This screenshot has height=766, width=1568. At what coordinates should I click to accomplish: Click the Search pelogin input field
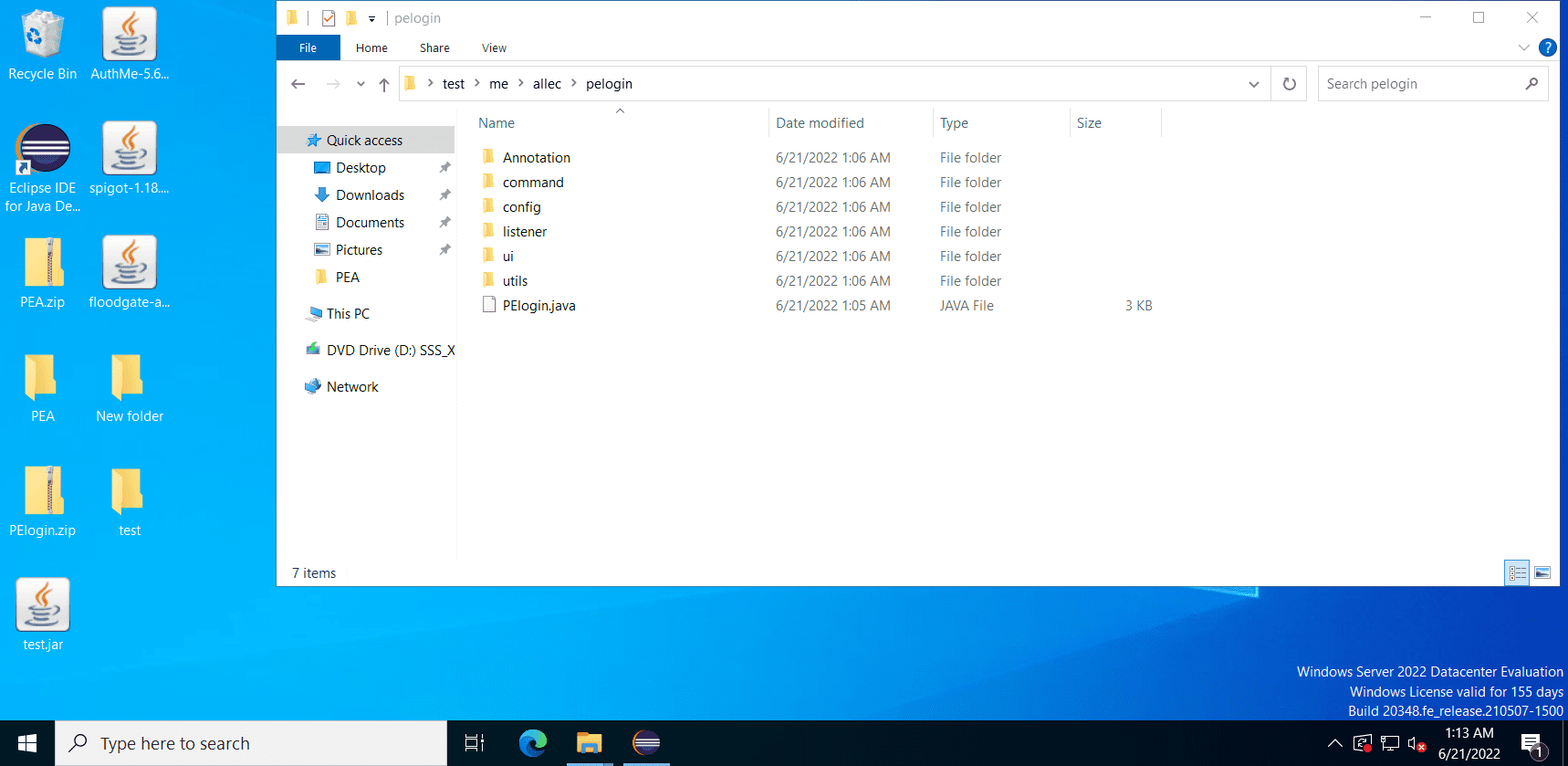pyautogui.click(x=1419, y=84)
